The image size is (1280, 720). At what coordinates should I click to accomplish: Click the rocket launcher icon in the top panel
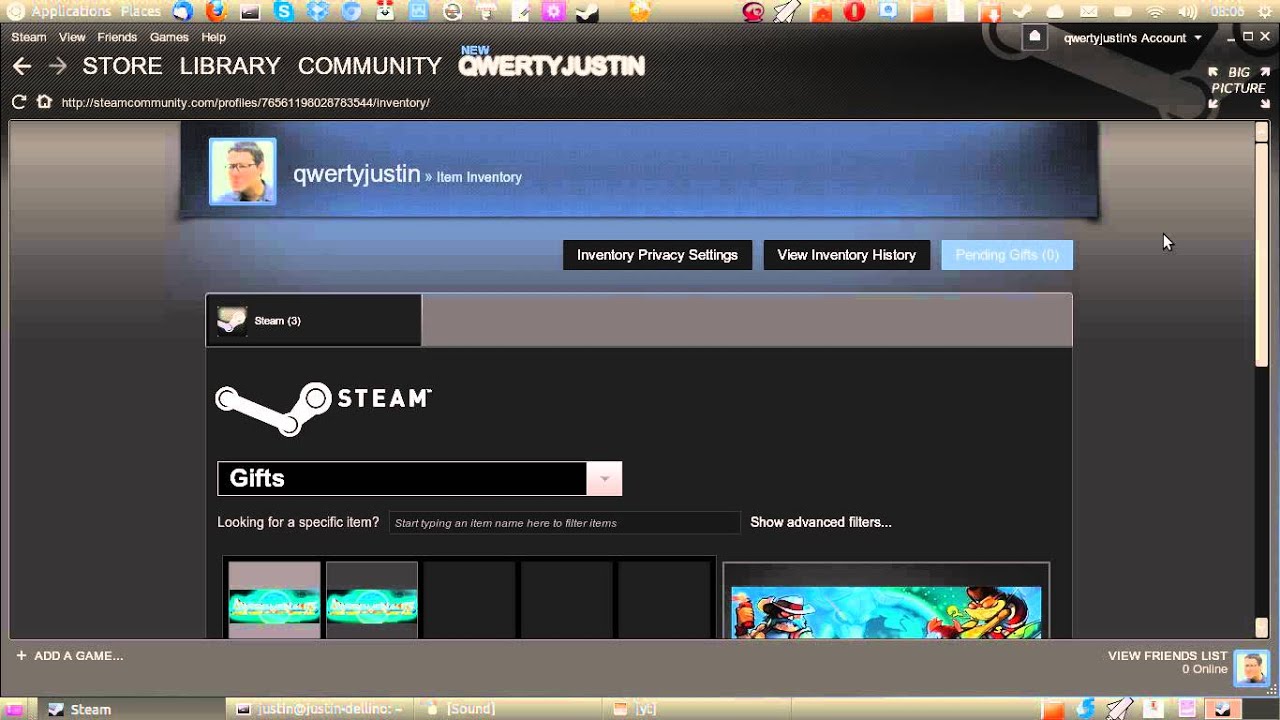click(787, 12)
